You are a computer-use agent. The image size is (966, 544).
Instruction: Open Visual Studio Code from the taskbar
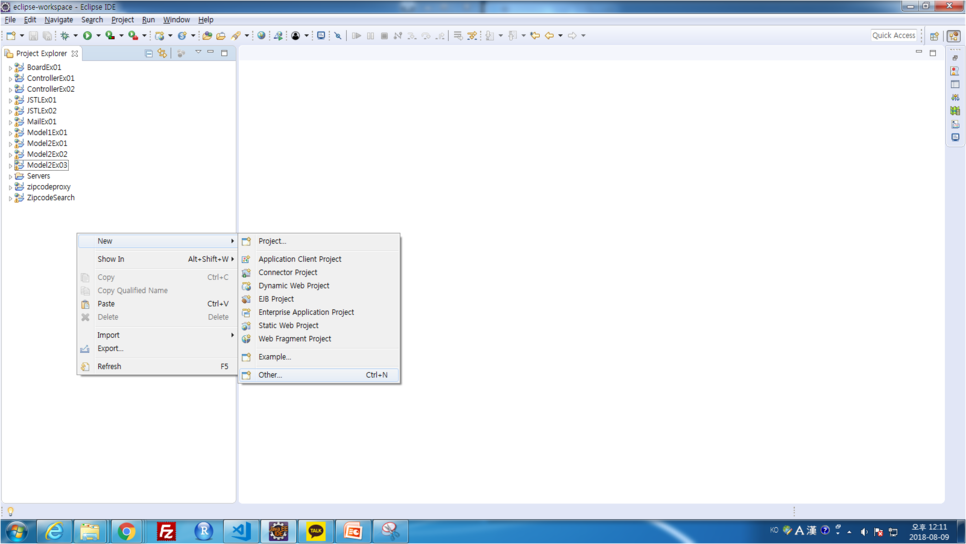click(240, 531)
